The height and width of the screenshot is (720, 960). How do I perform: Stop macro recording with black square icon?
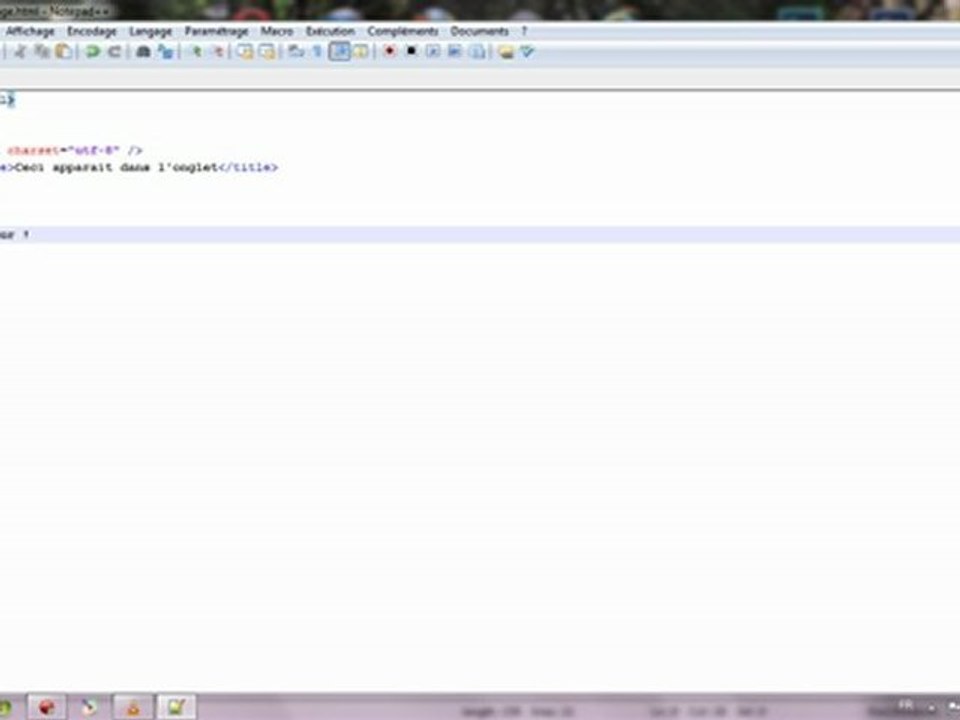411,52
